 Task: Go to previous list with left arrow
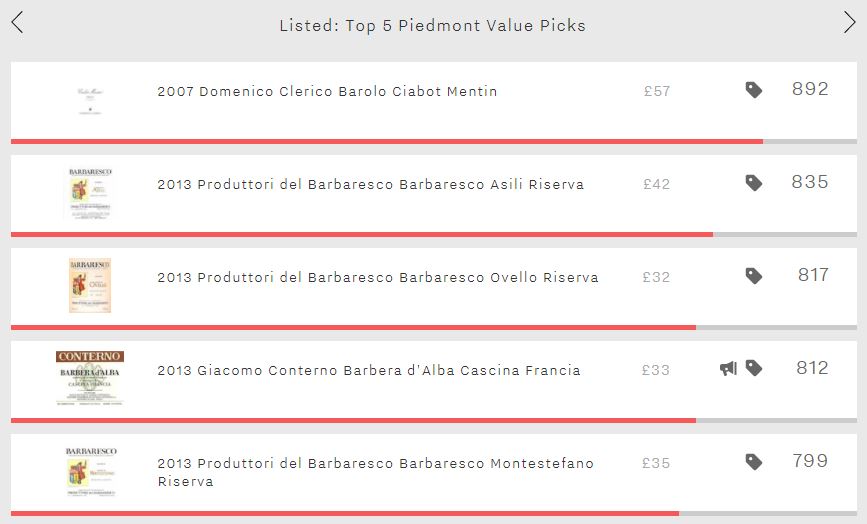pos(17,23)
